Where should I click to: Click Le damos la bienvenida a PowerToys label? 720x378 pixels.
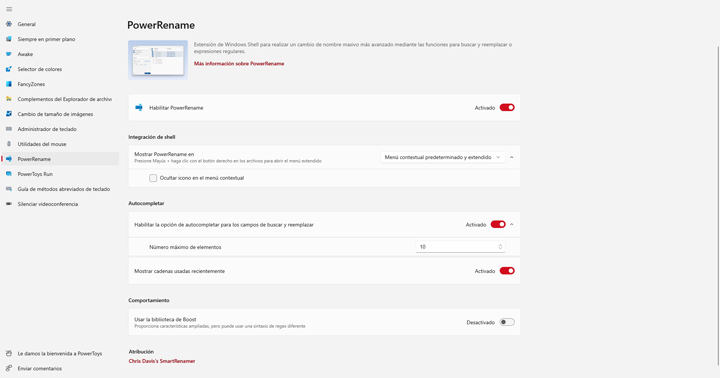pyautogui.click(x=60, y=354)
